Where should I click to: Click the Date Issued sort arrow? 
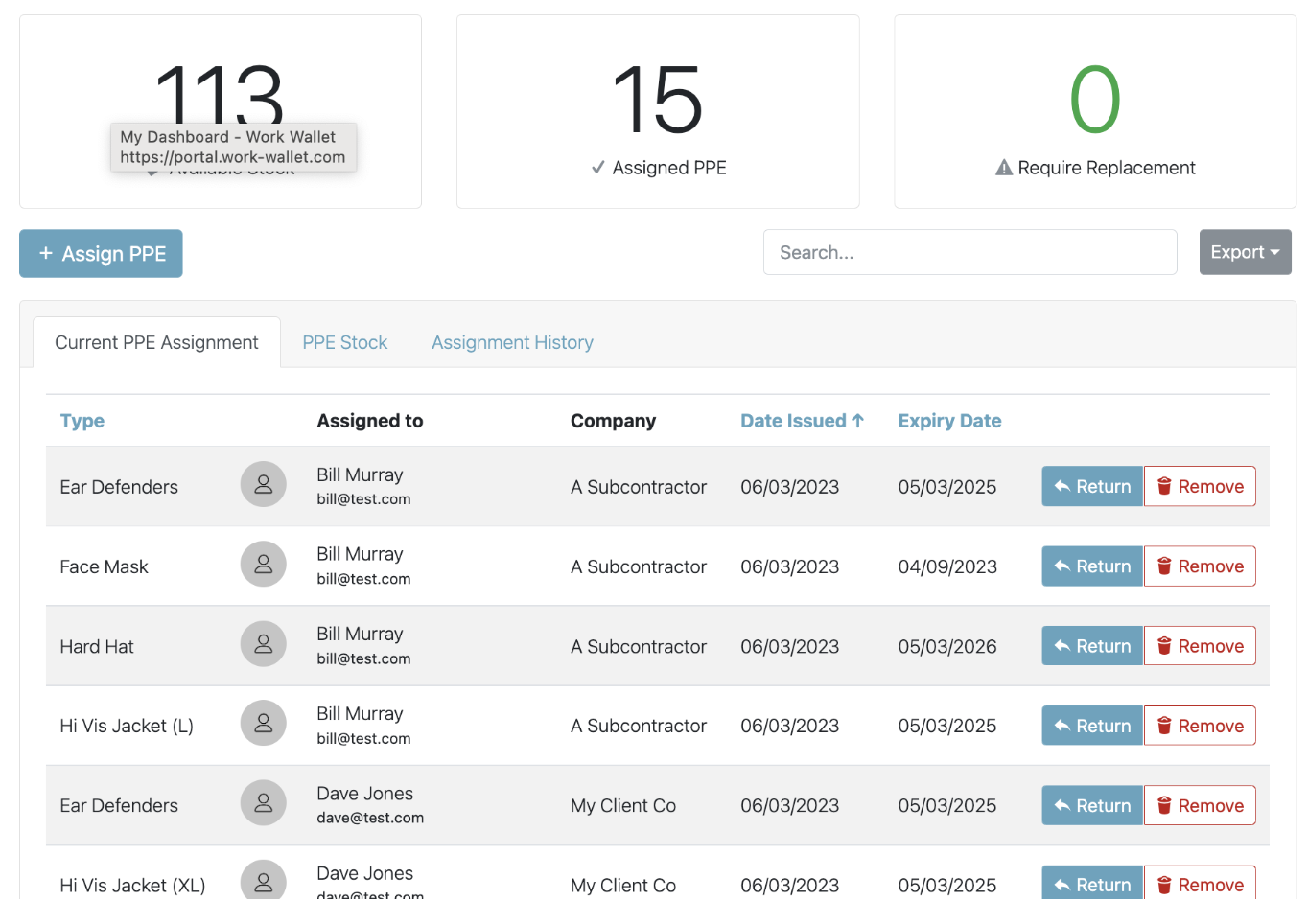(858, 421)
